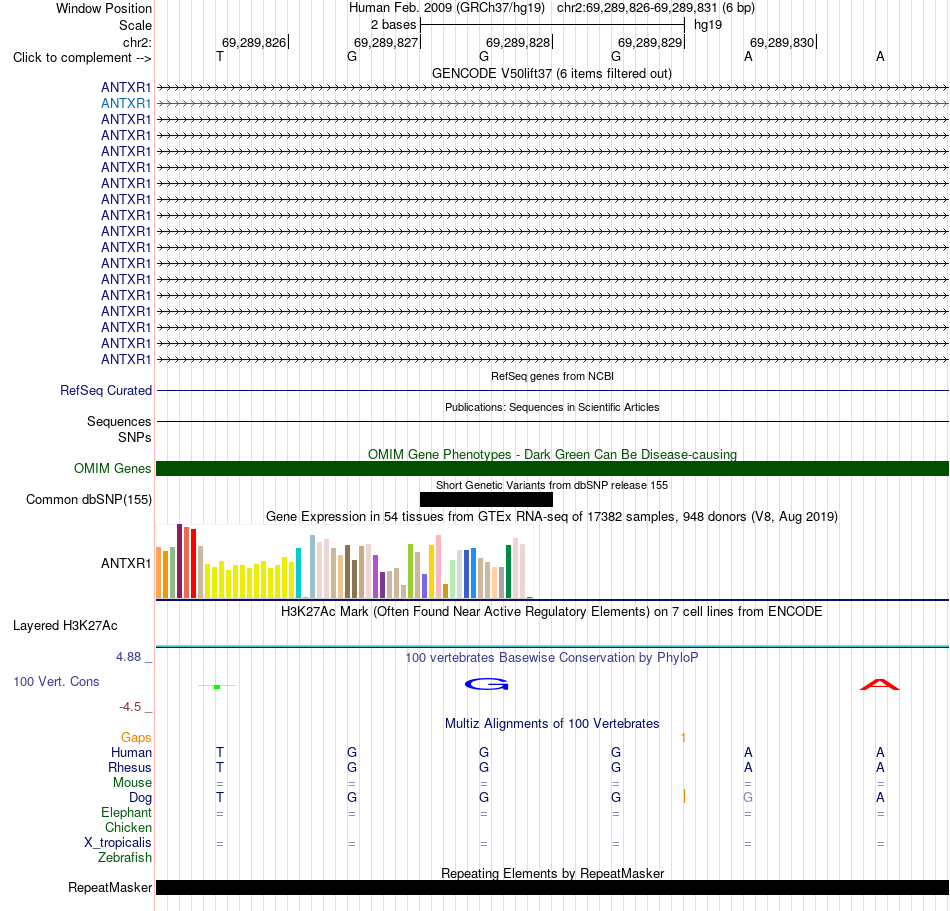Click the -4.5 lower PhyloP scale value

[130, 707]
